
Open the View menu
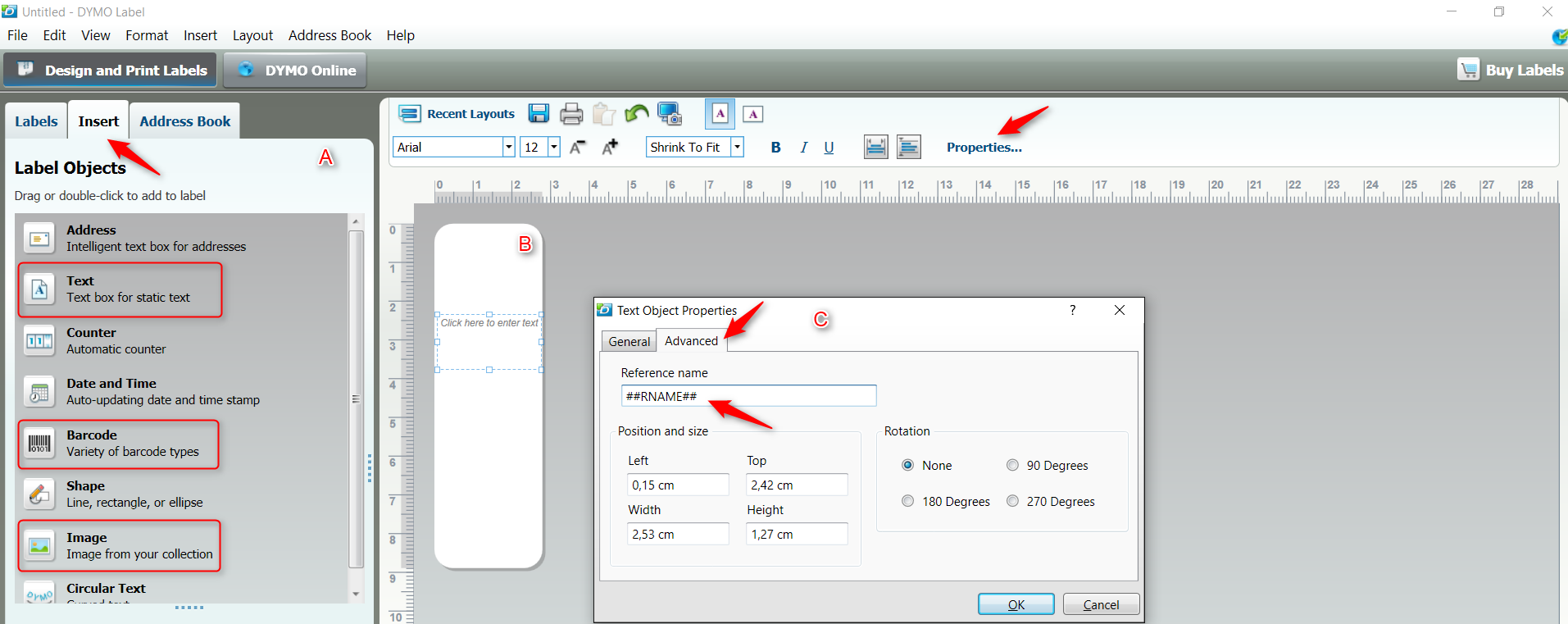point(95,35)
